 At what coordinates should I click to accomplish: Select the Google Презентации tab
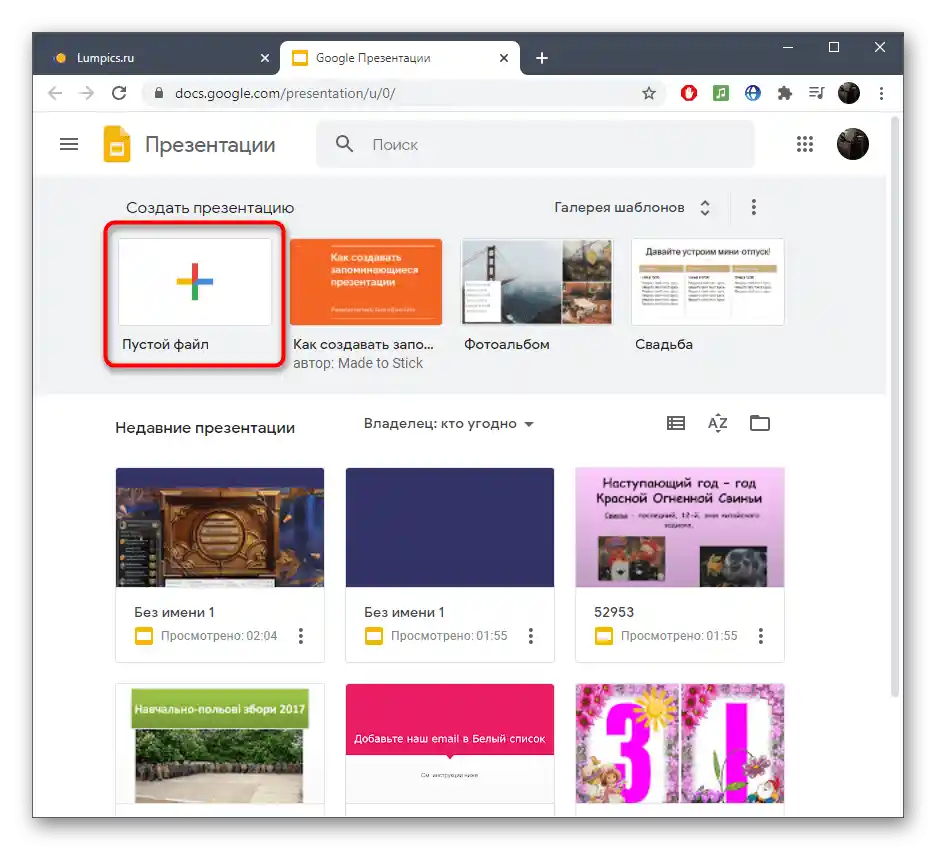(400, 58)
